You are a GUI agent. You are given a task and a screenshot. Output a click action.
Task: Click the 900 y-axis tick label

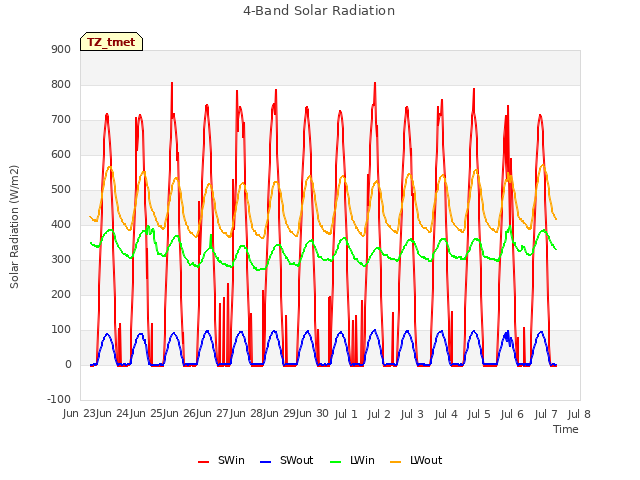point(61,49)
